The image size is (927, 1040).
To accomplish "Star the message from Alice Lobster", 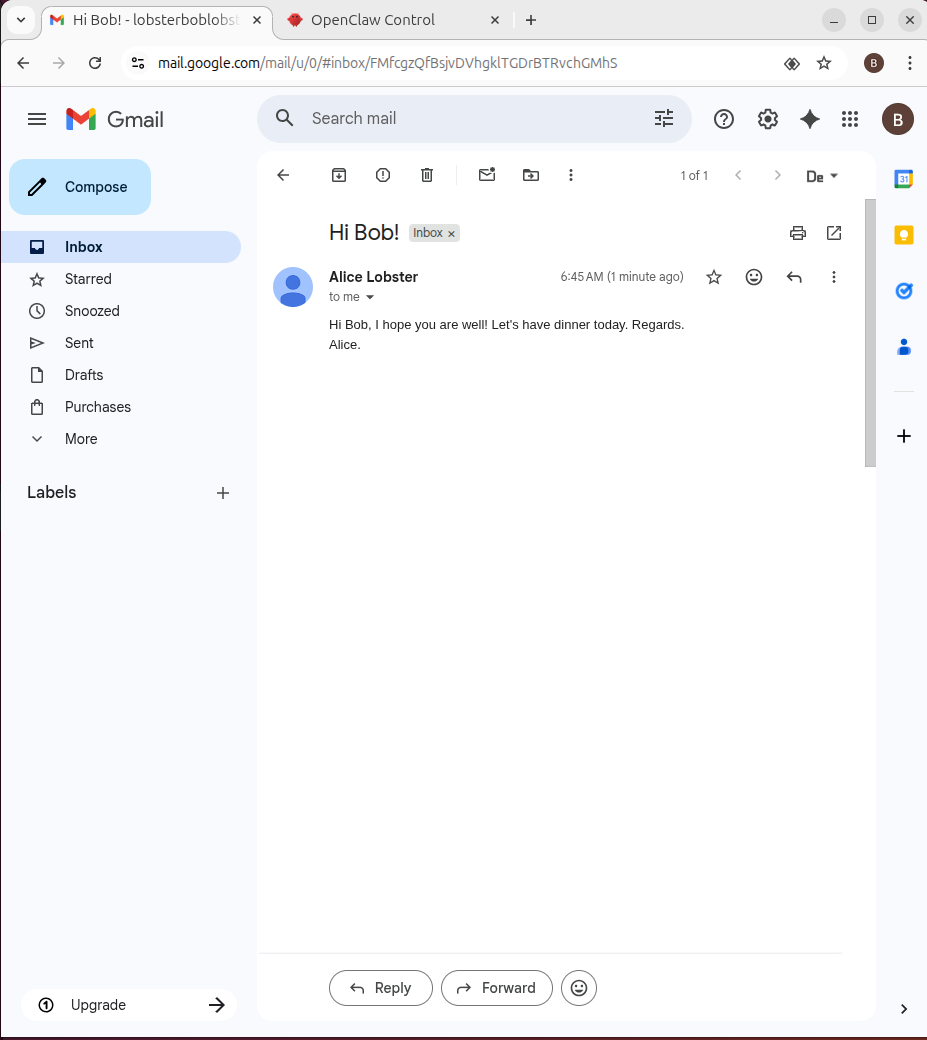I will click(714, 277).
